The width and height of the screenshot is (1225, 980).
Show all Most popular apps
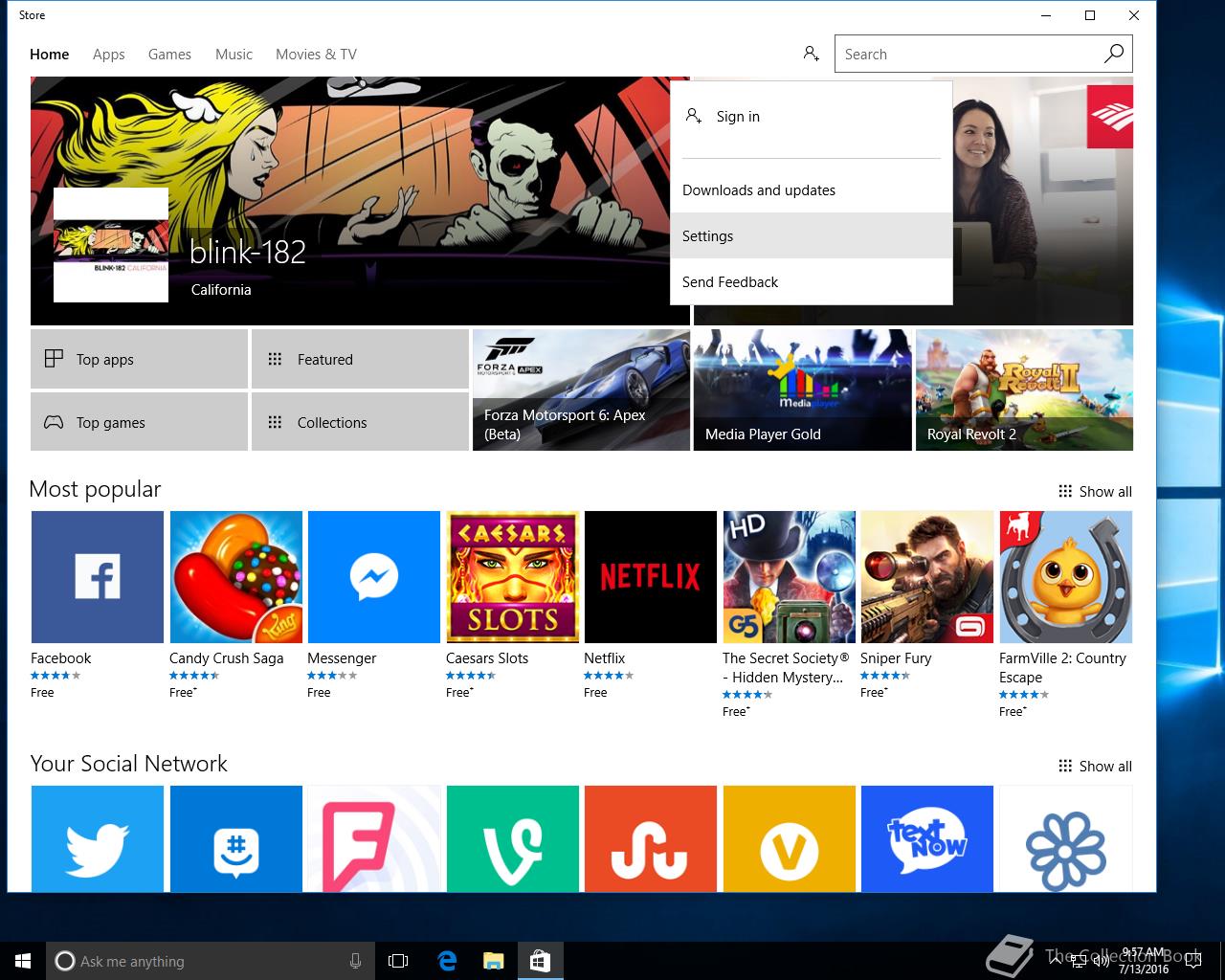pyautogui.click(x=1095, y=491)
